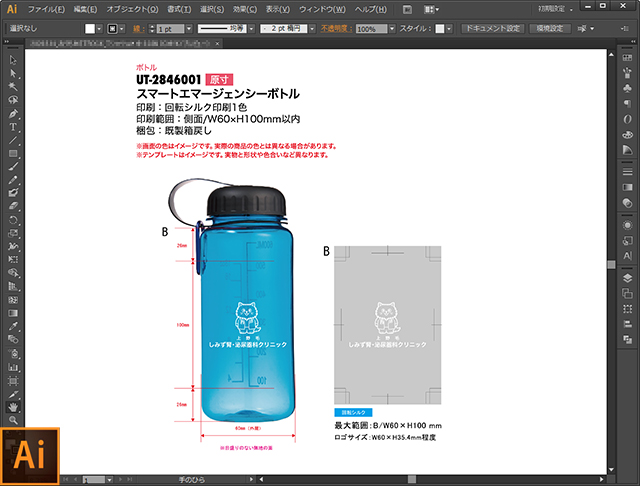Select the Gradient tool
The height and width of the screenshot is (486, 640).
pyautogui.click(x=13, y=313)
